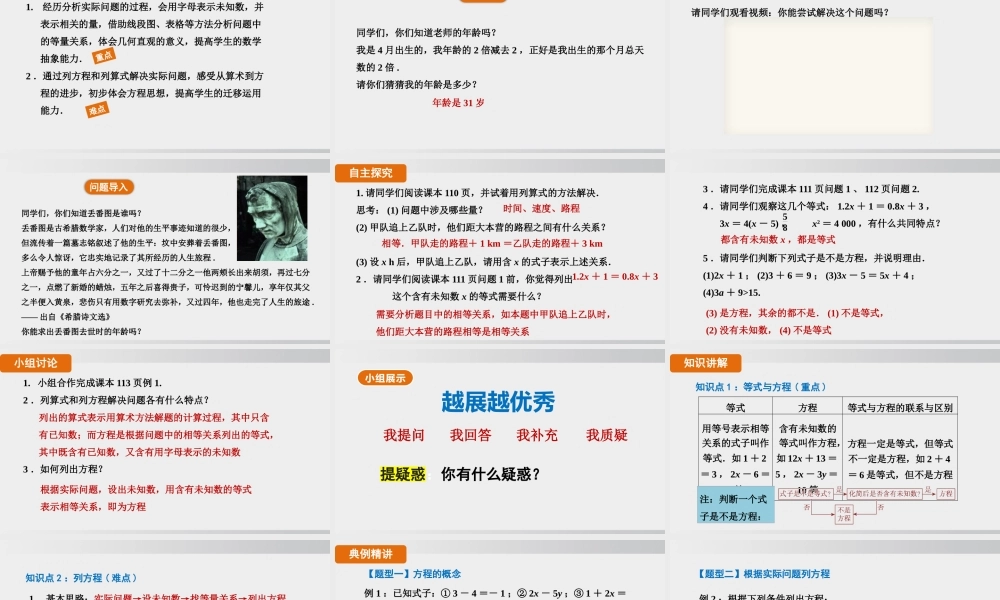Image resolution: width=1000 pixels, height=600 pixels.
Task: Select the line 1. 小组合作完成课本 113 页例 1.
Action: pyautogui.click(x=92, y=383)
